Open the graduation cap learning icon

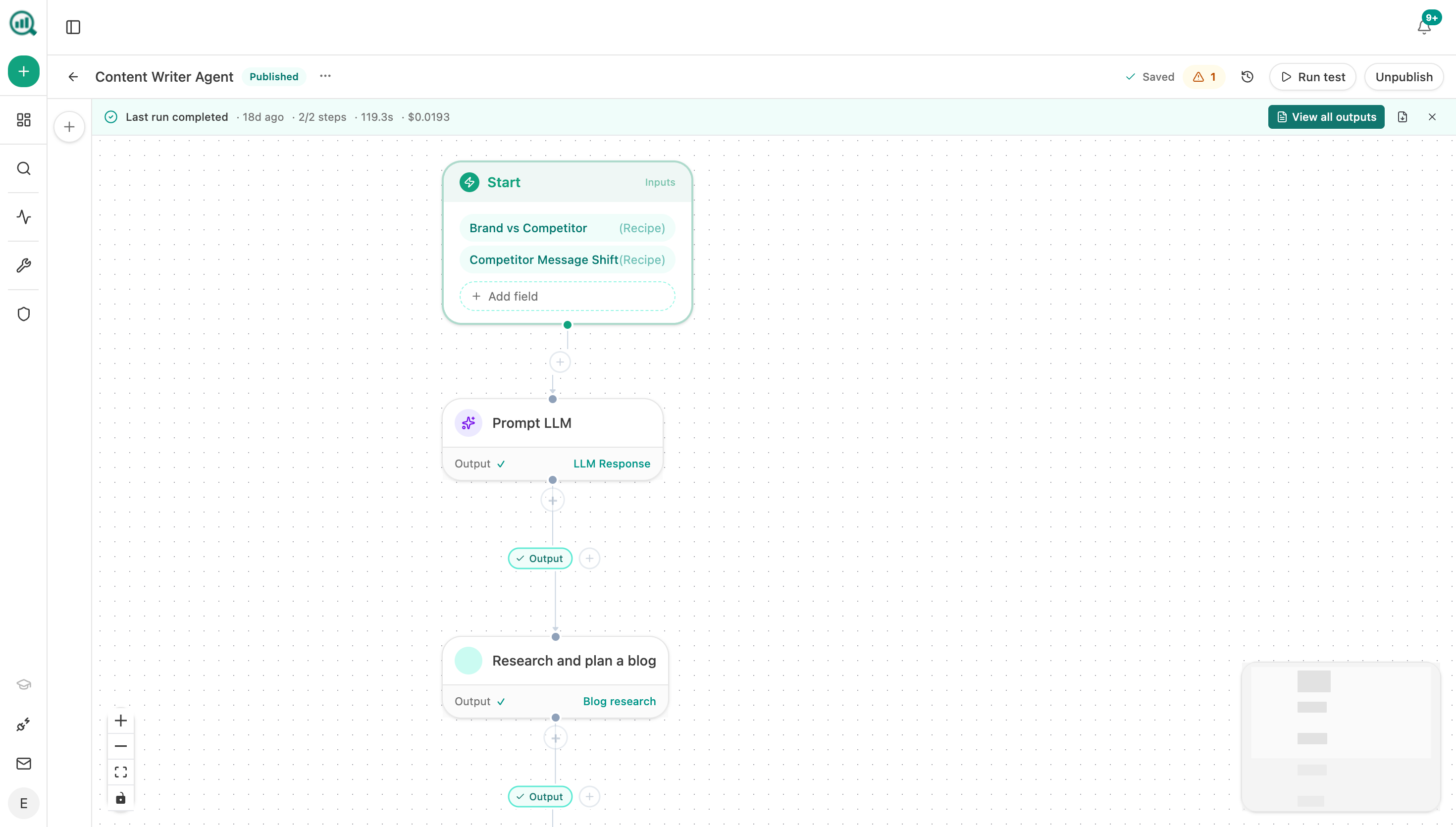[23, 684]
